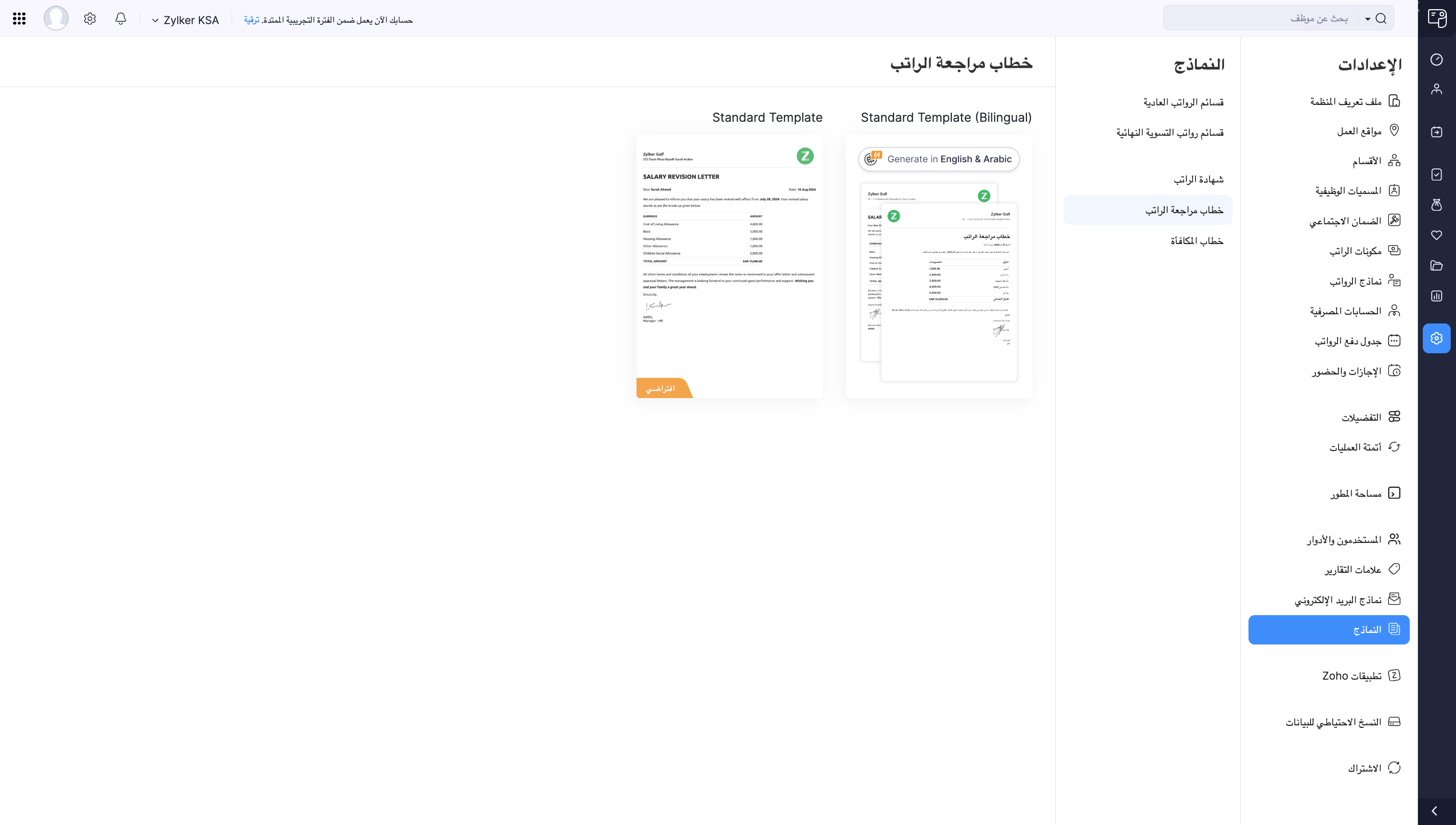Open the Dashboard clock icon in right rail
The image size is (1456, 825).
(x=1437, y=60)
